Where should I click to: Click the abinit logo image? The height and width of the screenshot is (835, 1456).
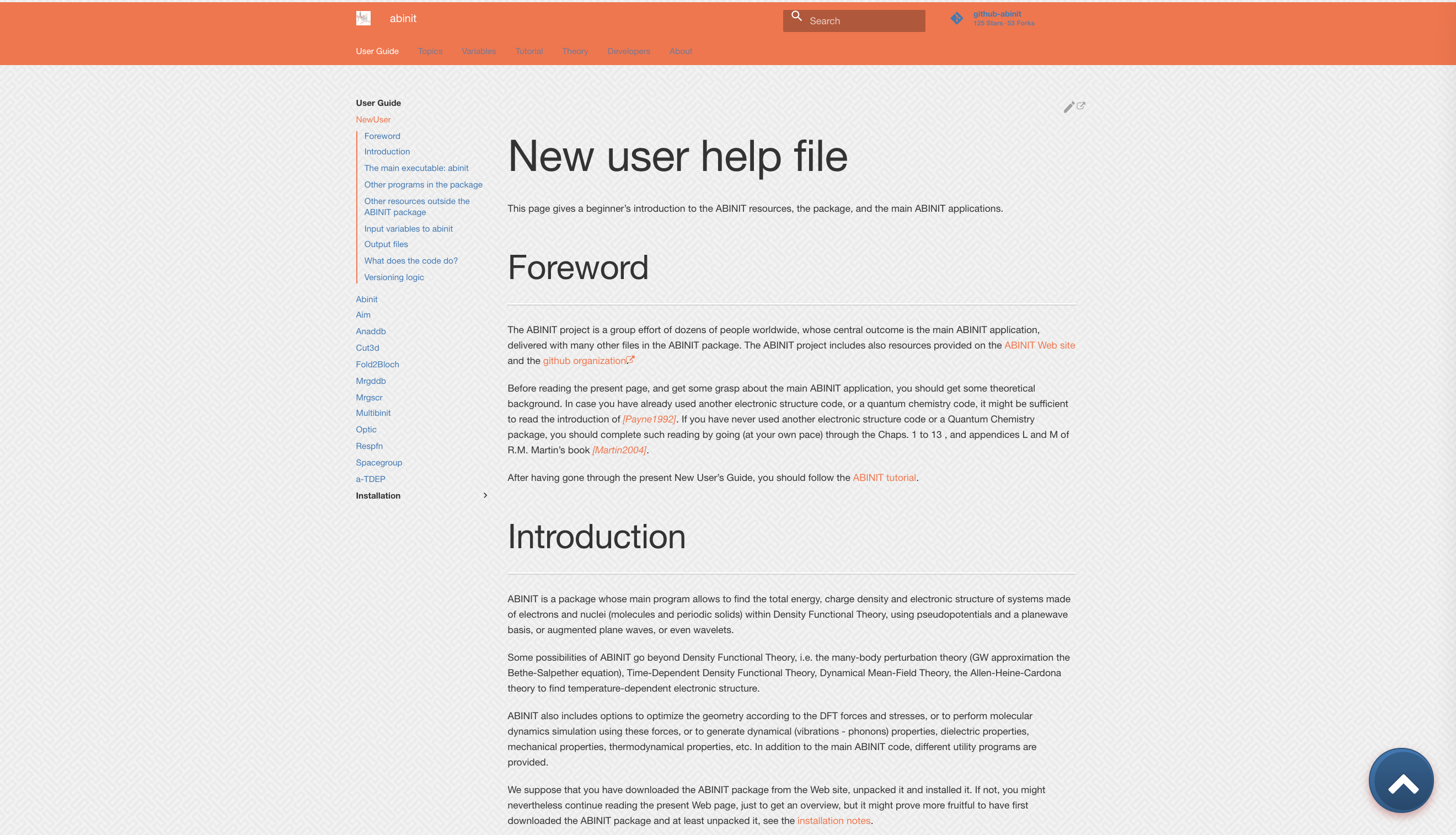coord(363,18)
